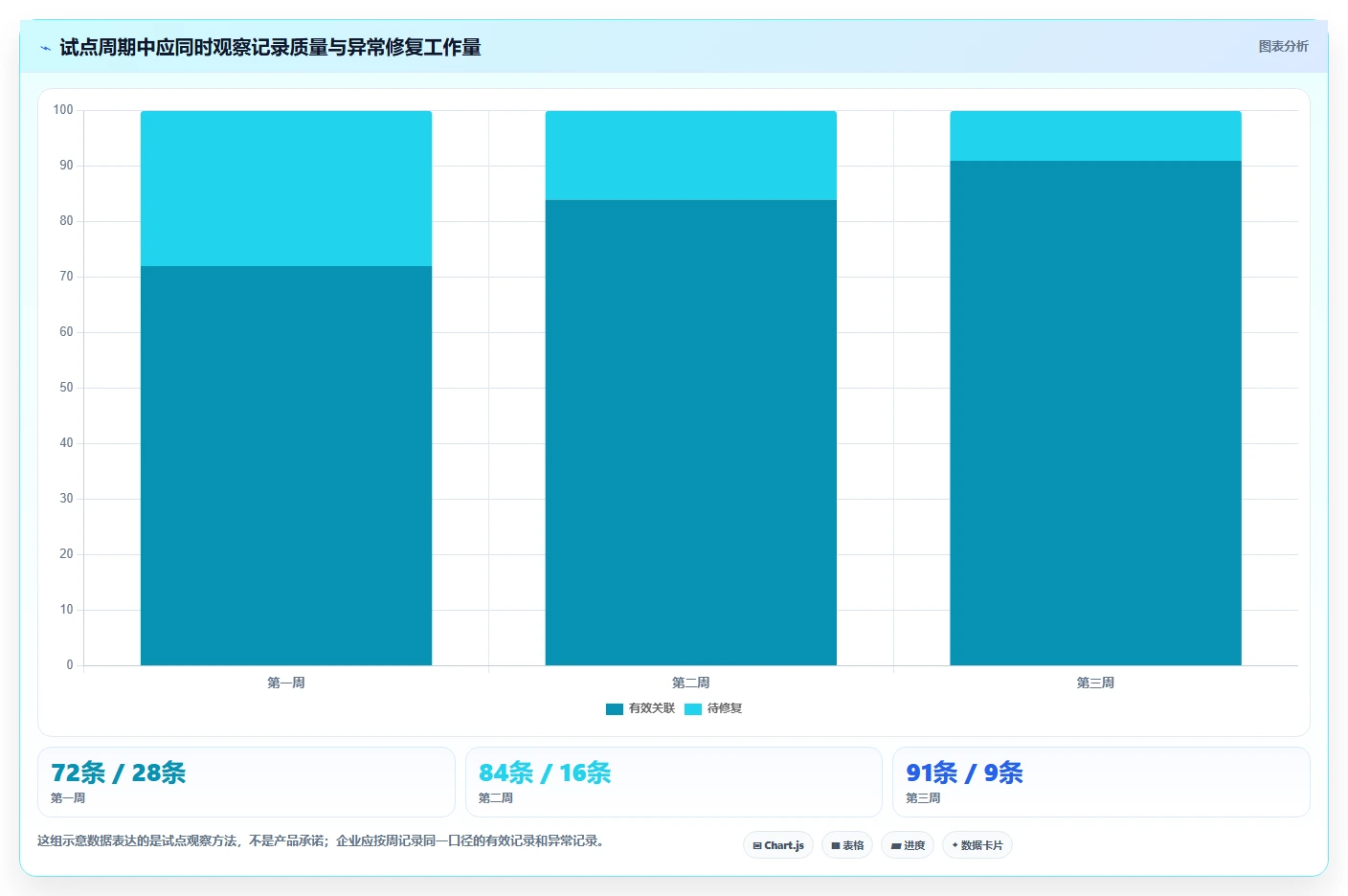Click the y-axis value 0

70,665
